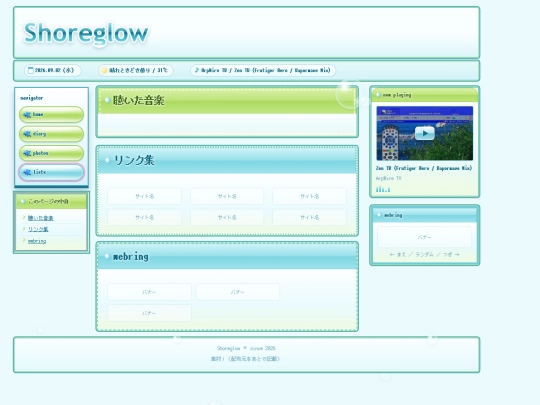
Task: Click the now playing track title Zen TV
Action: click(424, 168)
